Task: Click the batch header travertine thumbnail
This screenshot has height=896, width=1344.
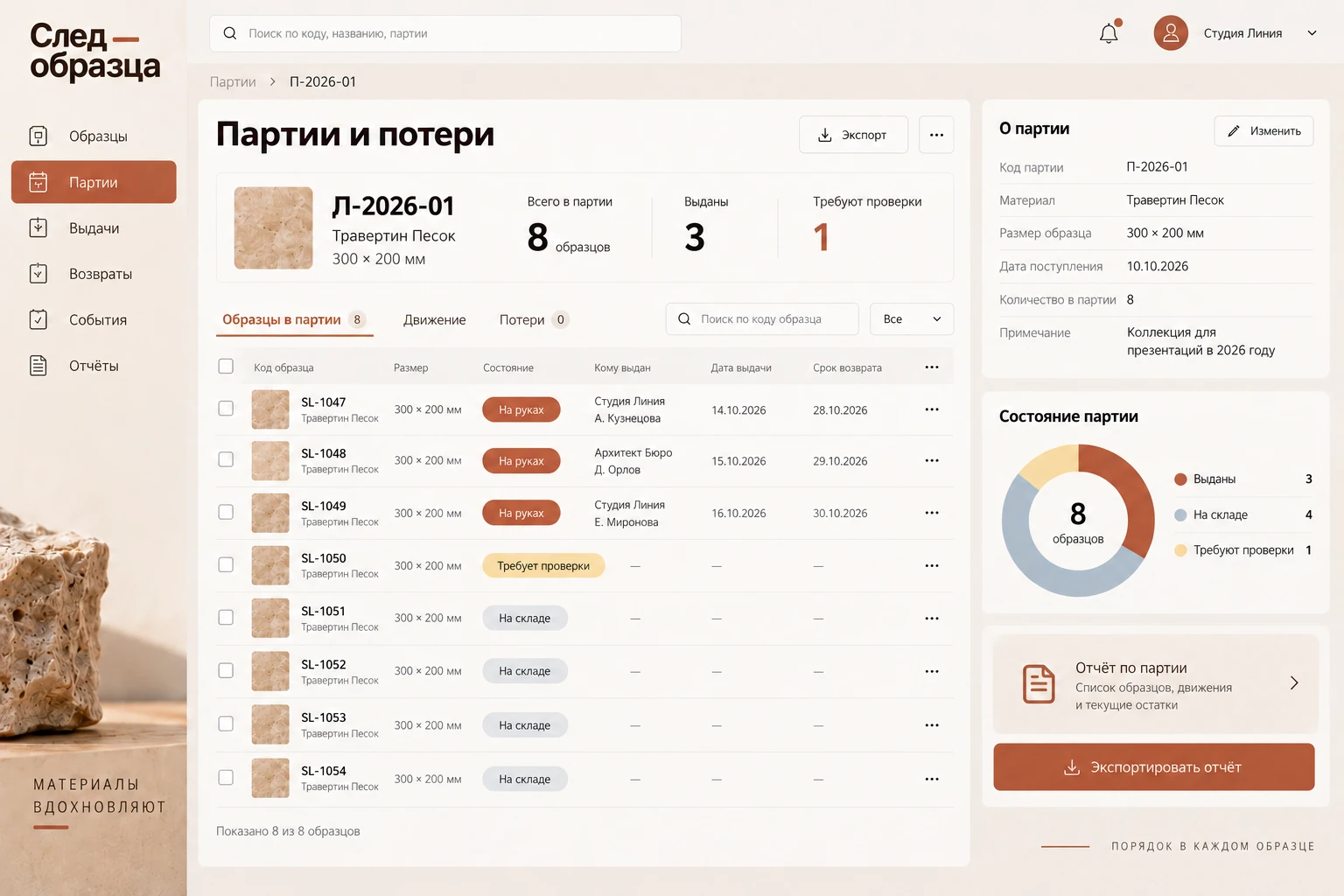Action: 273,227
